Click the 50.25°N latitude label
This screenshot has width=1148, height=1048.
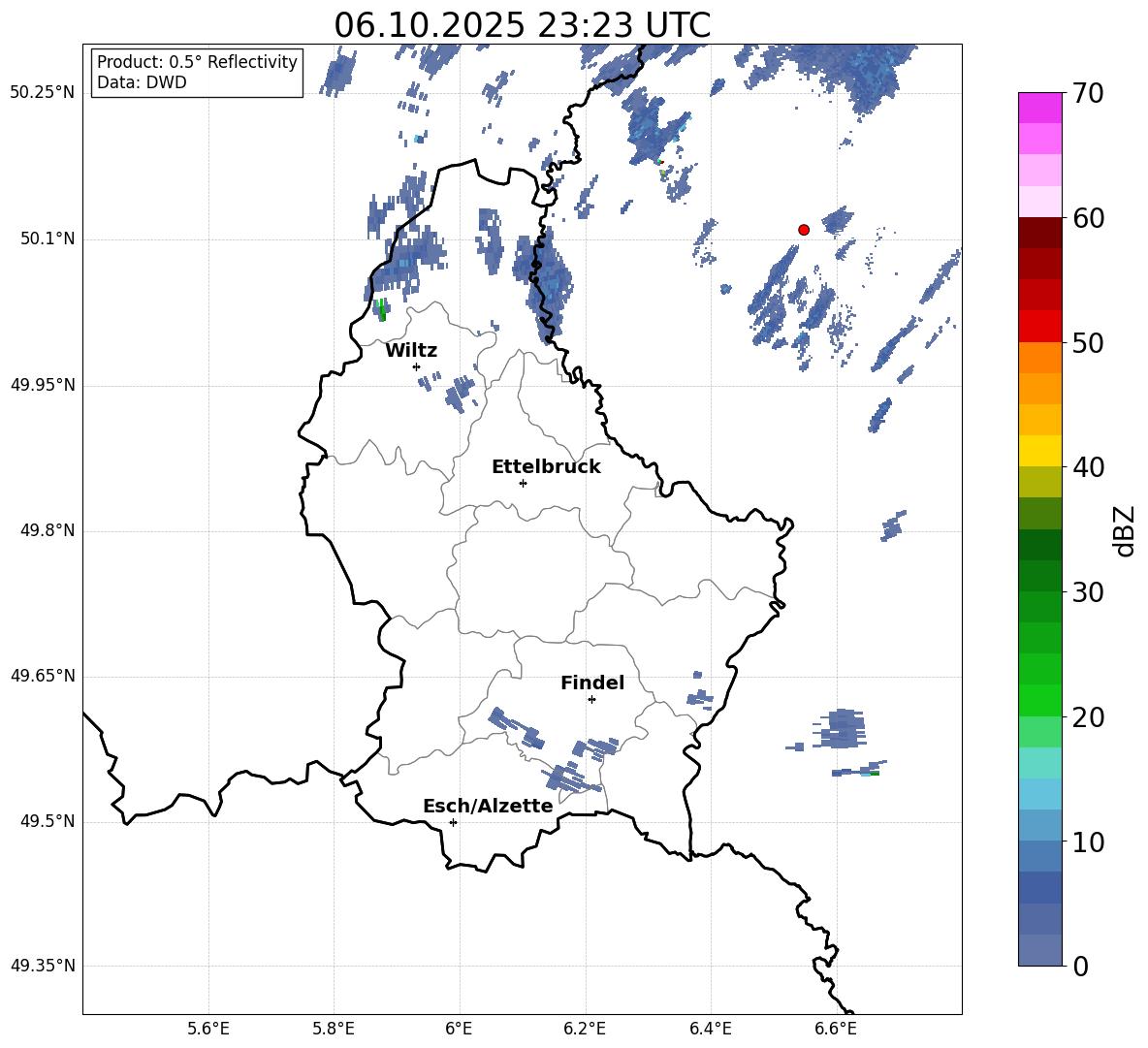(43, 93)
